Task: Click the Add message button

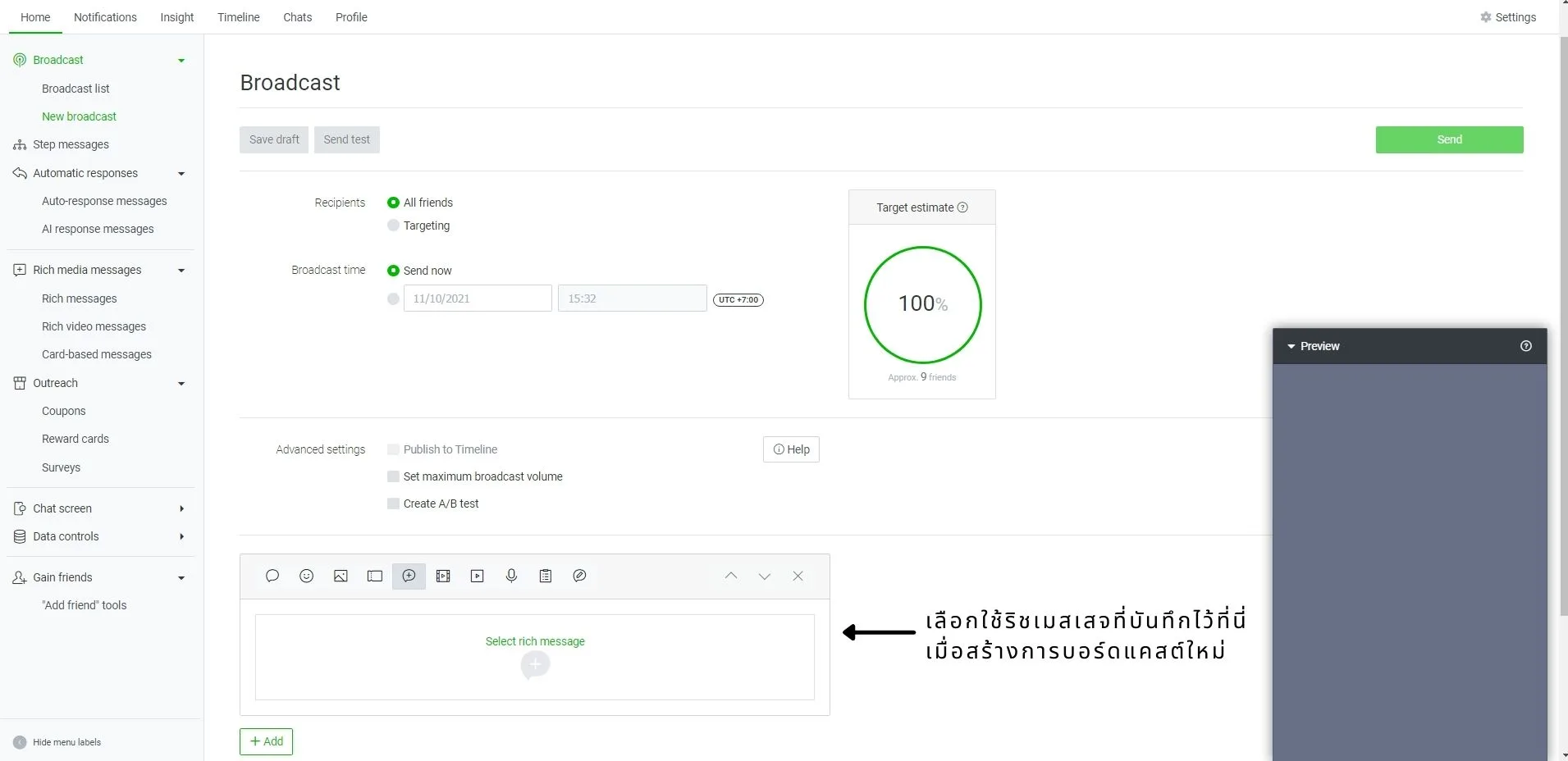Action: point(266,741)
